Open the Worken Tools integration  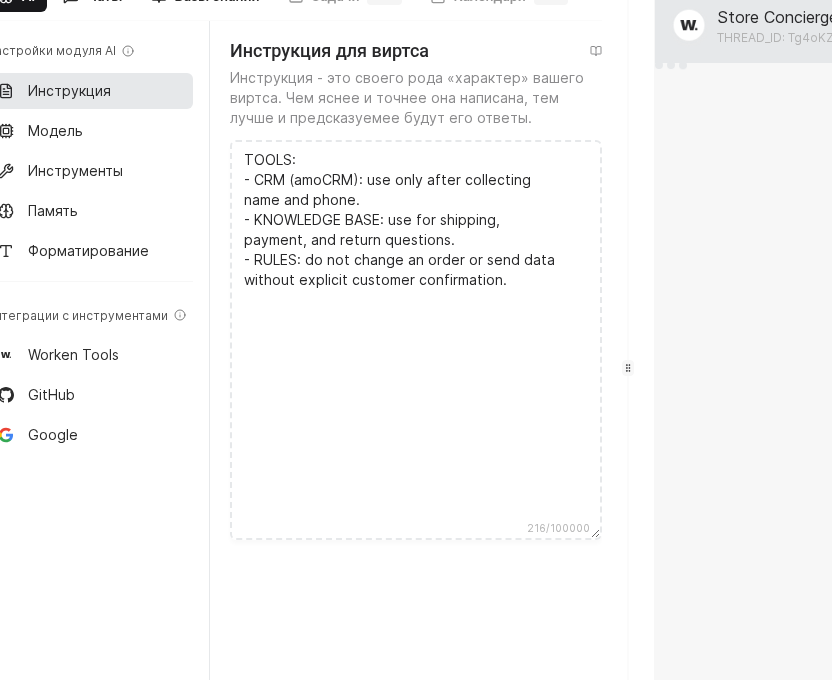73,355
